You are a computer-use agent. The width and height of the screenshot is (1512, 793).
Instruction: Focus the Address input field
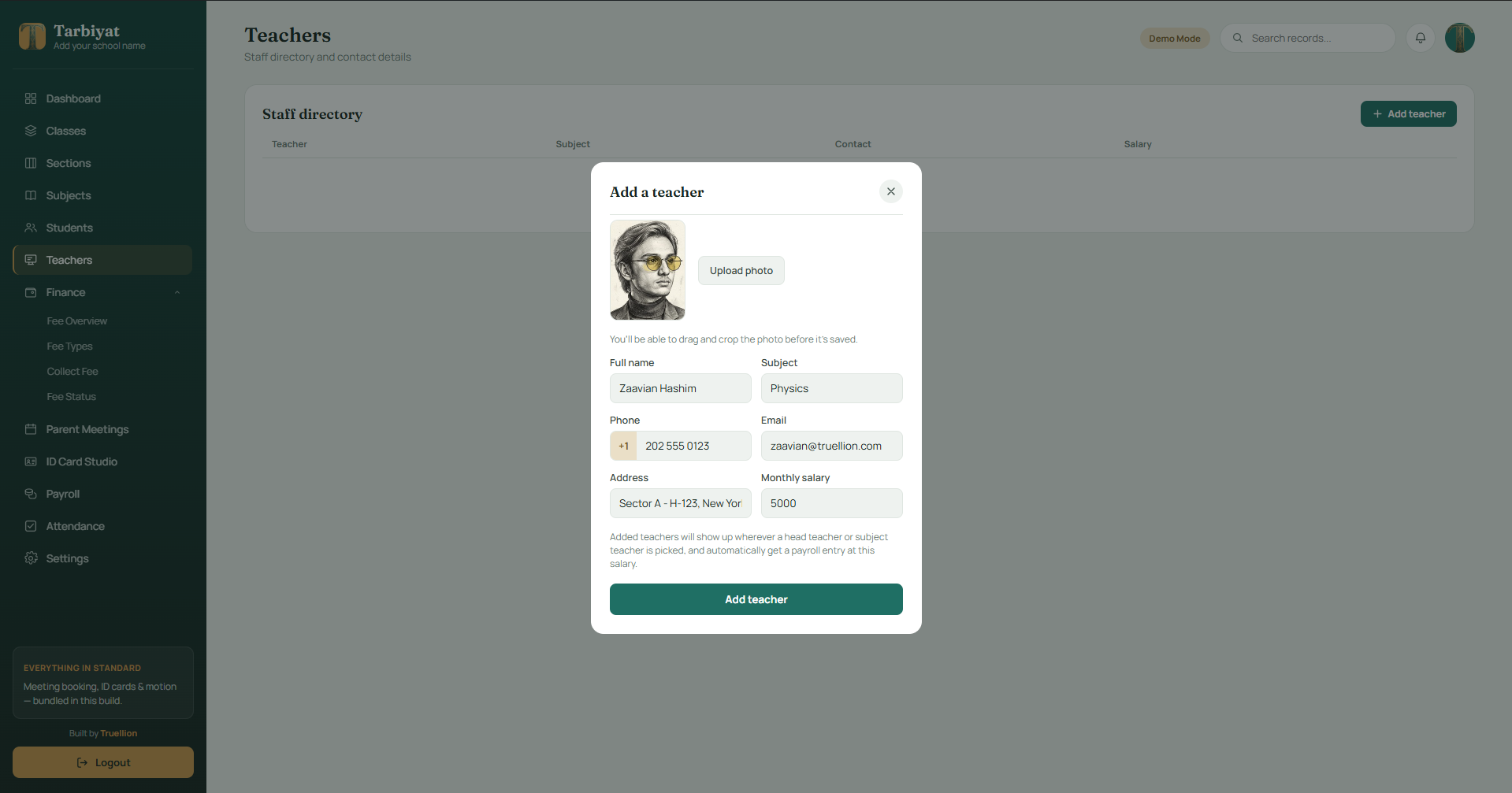tap(681, 503)
